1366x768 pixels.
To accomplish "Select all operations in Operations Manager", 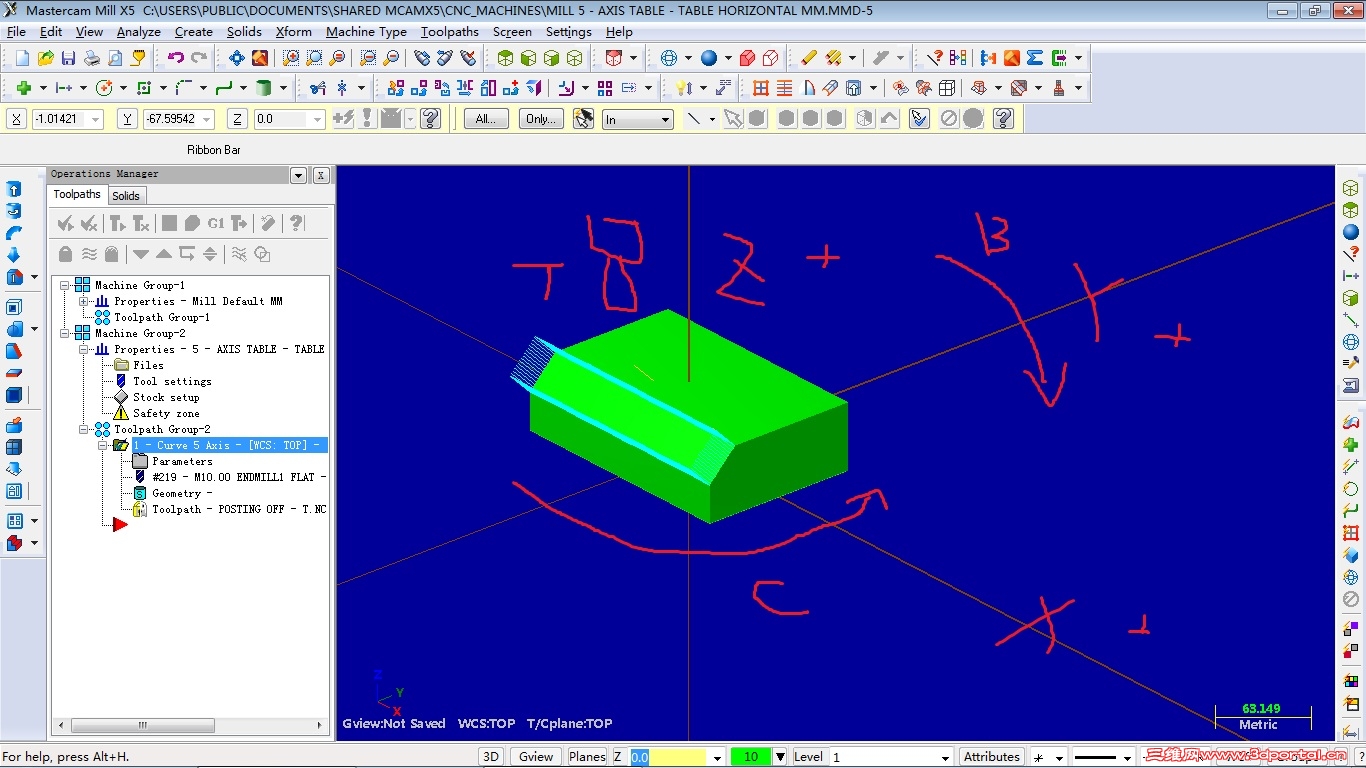I will (x=65, y=223).
